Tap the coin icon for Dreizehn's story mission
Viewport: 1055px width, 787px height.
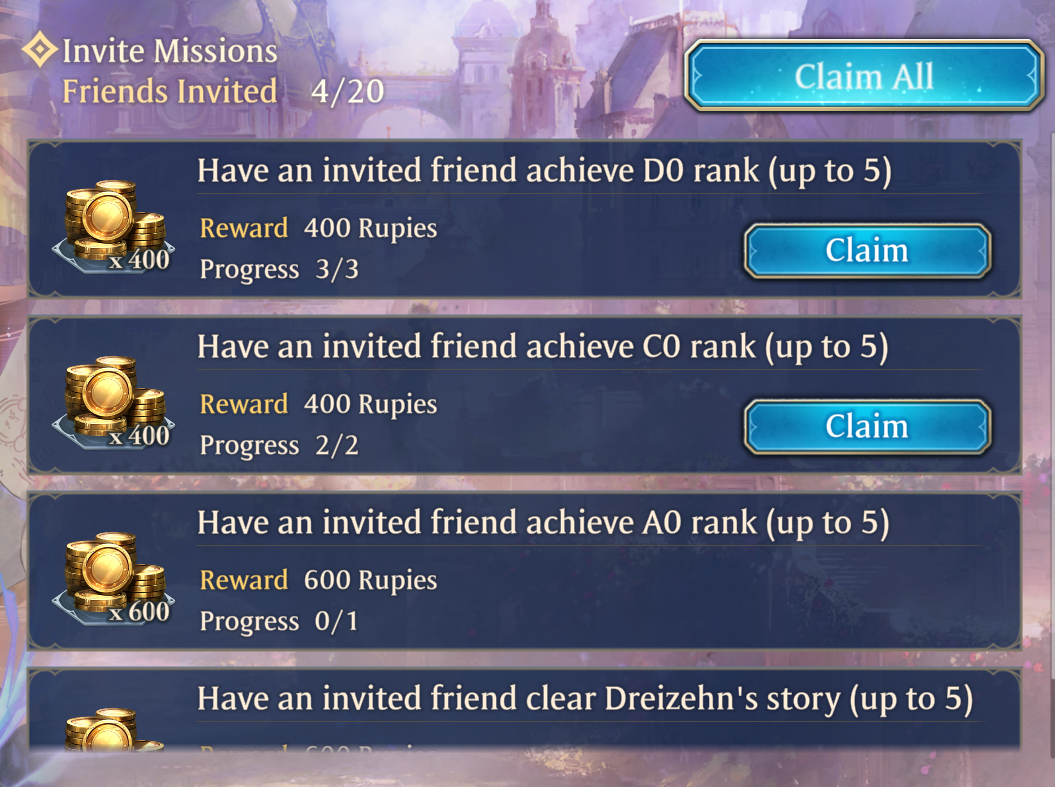coord(114,728)
